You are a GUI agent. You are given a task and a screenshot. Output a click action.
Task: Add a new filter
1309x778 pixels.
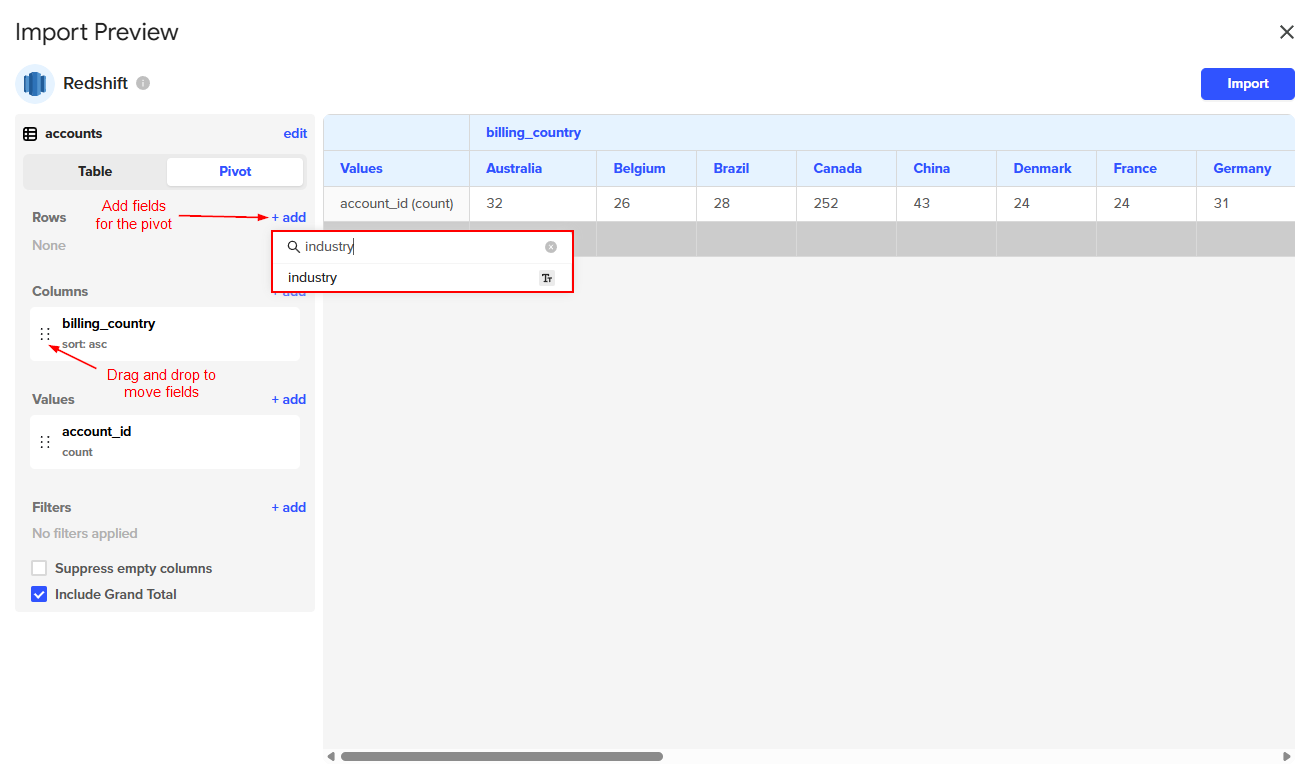pos(289,507)
